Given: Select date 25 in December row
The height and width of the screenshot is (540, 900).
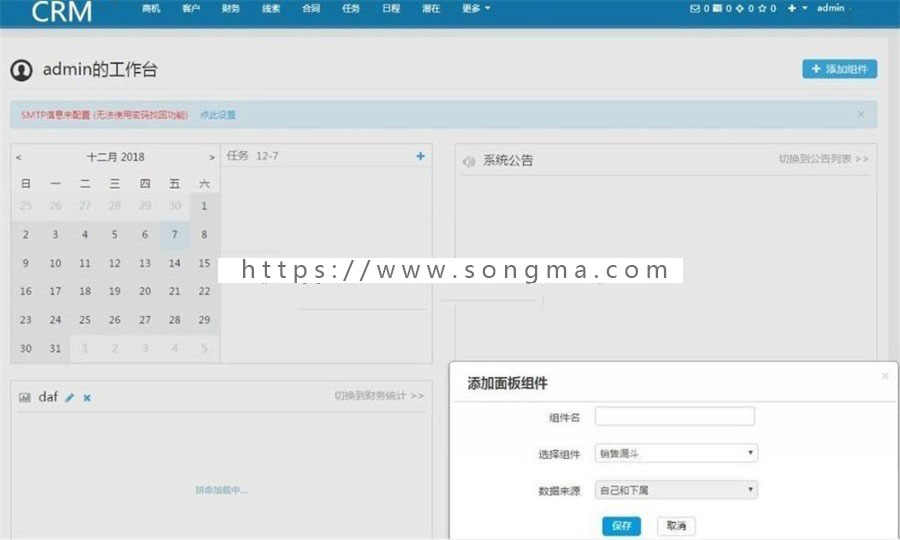Looking at the screenshot, I should tap(85, 320).
